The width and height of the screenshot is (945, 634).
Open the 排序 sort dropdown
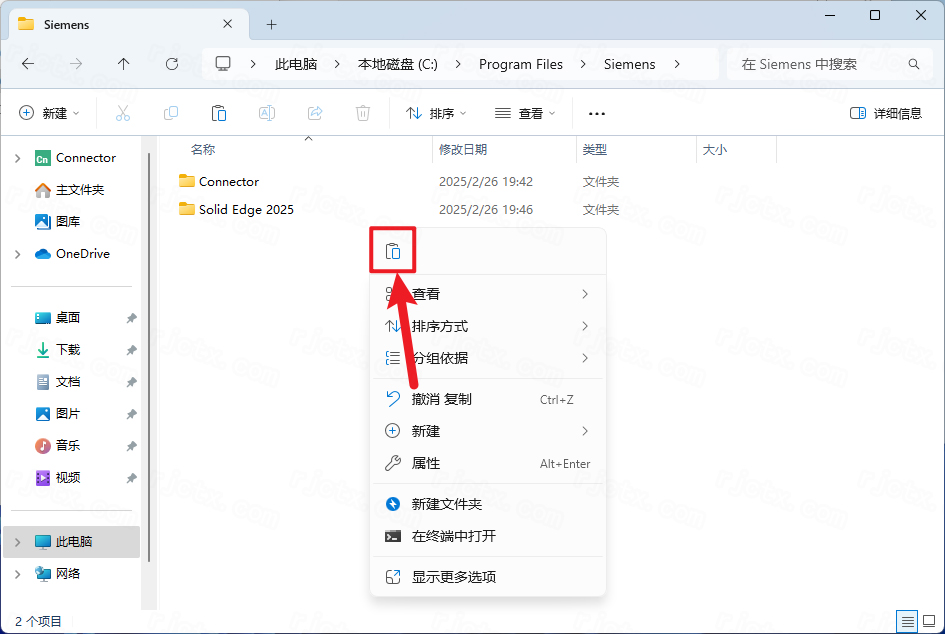436,113
